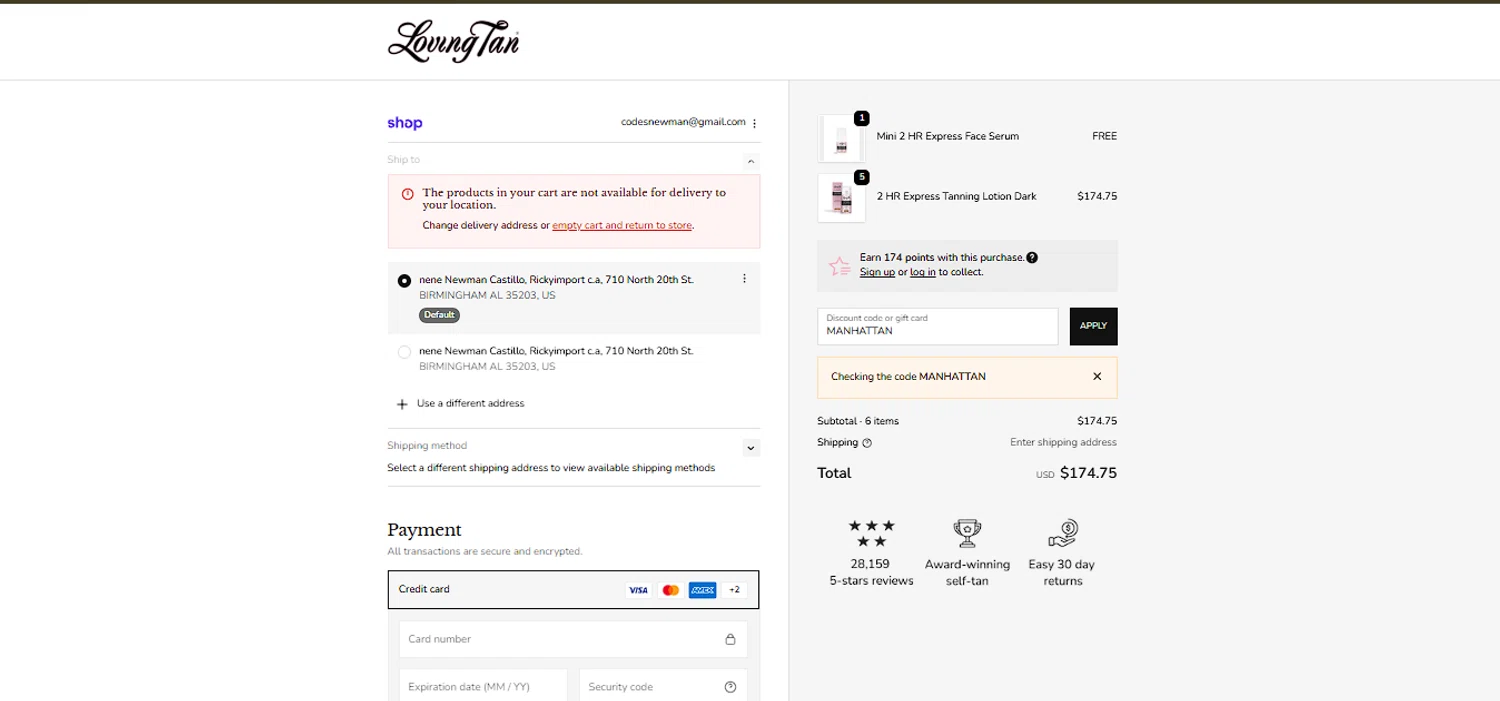Show the +2 additional card types
The width and height of the screenshot is (1500, 701).
[x=734, y=590]
